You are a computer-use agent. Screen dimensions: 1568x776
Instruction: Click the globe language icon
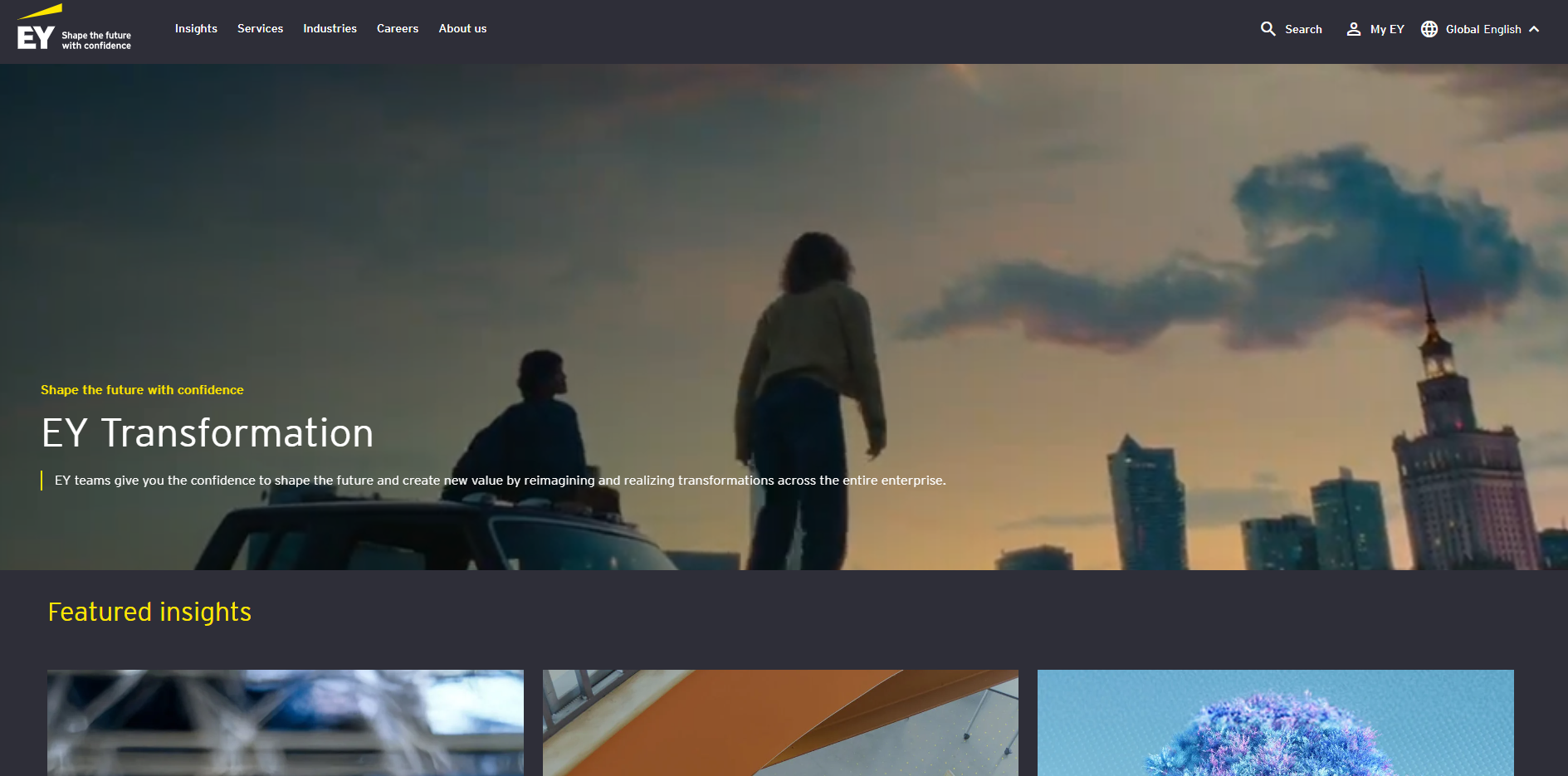(1429, 29)
